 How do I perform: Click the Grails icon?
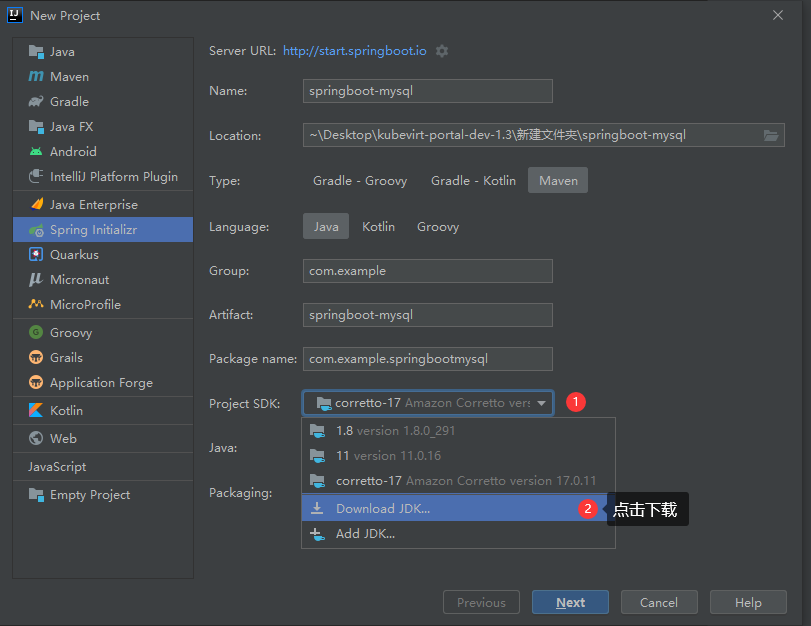pyautogui.click(x=36, y=357)
